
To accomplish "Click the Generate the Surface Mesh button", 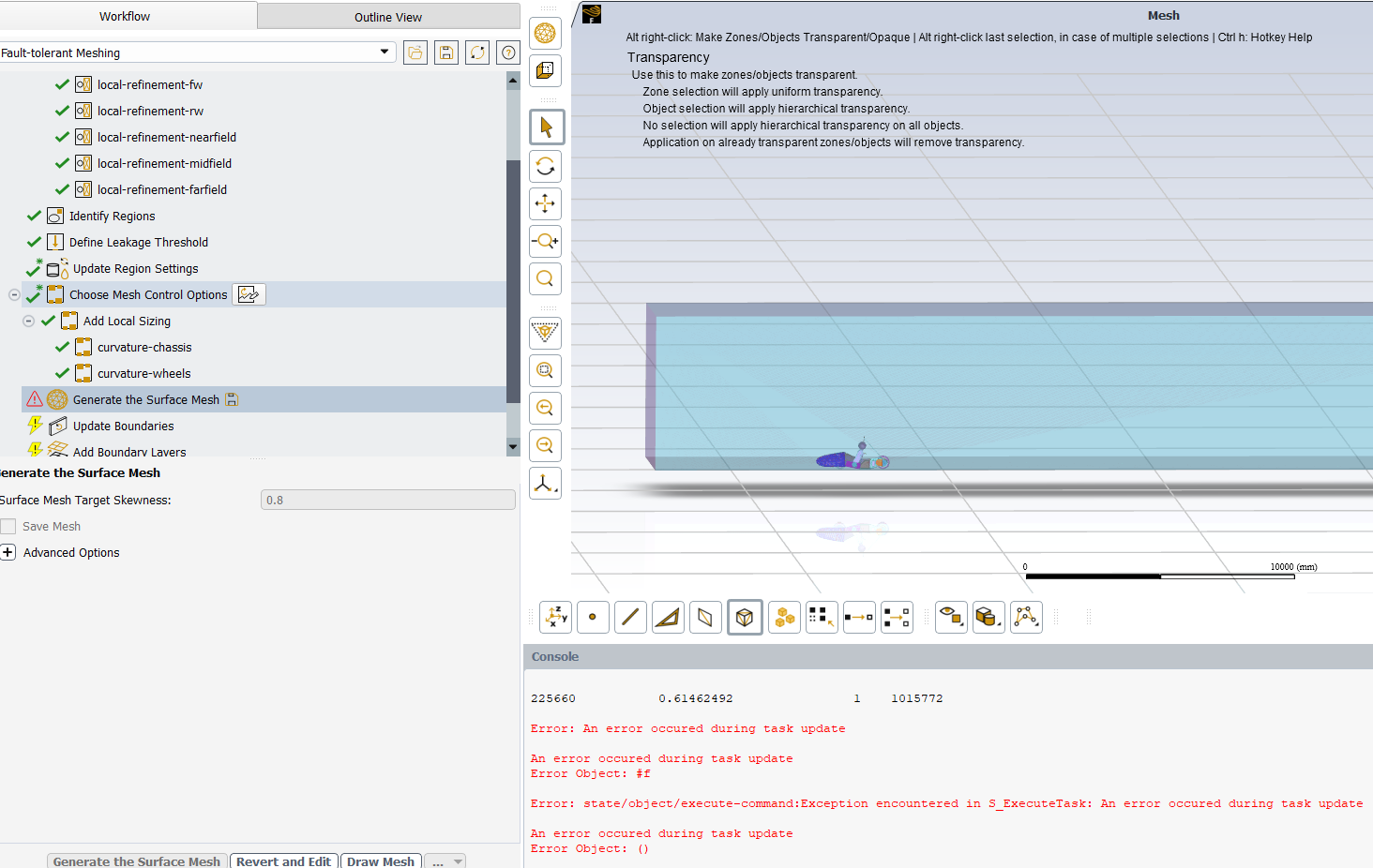I will tap(137, 861).
